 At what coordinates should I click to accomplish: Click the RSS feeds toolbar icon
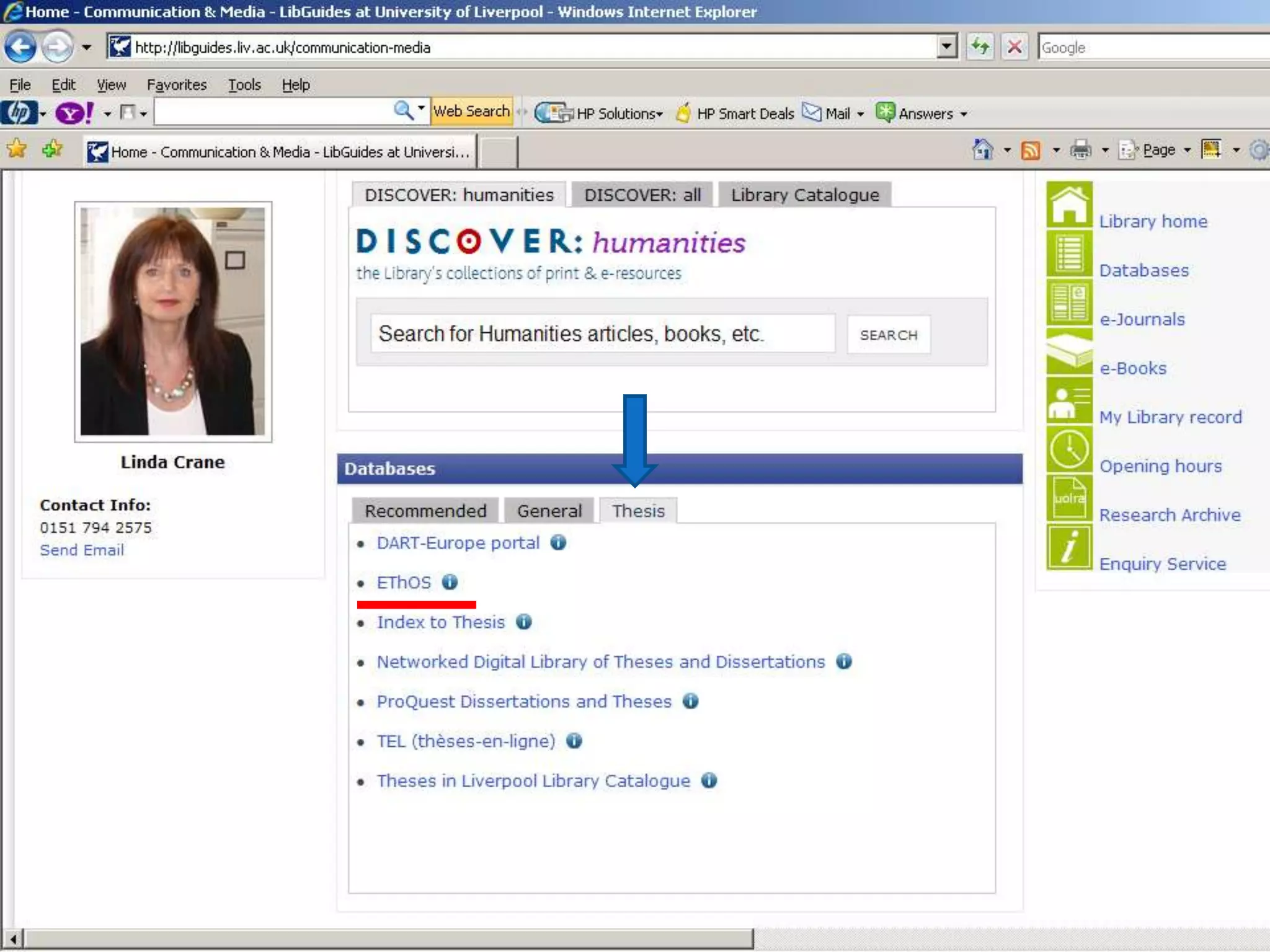(x=1031, y=150)
